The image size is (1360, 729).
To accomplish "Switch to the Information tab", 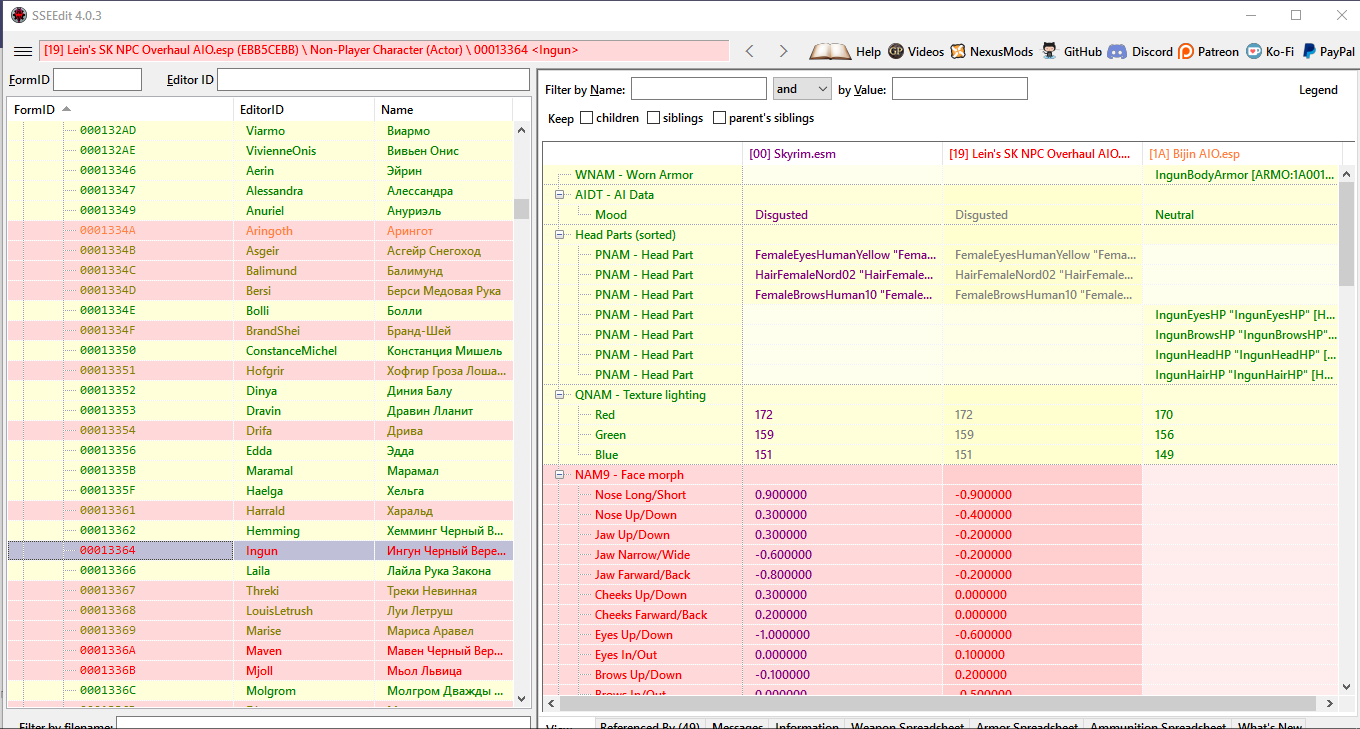I will (806, 725).
